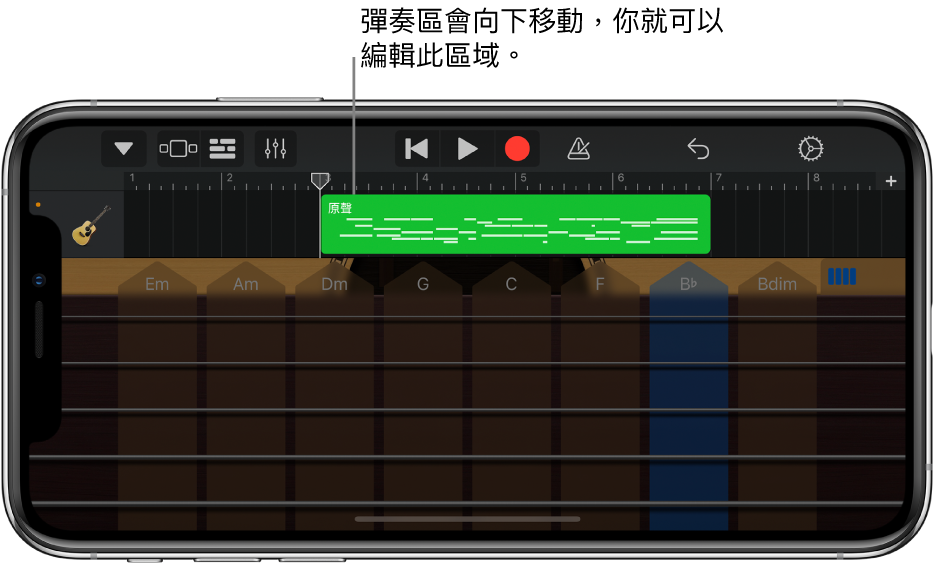This screenshot has height=564, width=936.
Task: Add song section with plus button
Action: [891, 181]
